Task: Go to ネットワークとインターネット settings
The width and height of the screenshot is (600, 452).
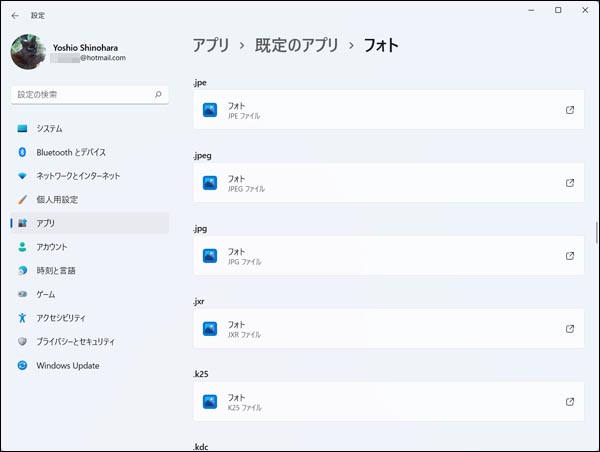Action: pos(78,176)
